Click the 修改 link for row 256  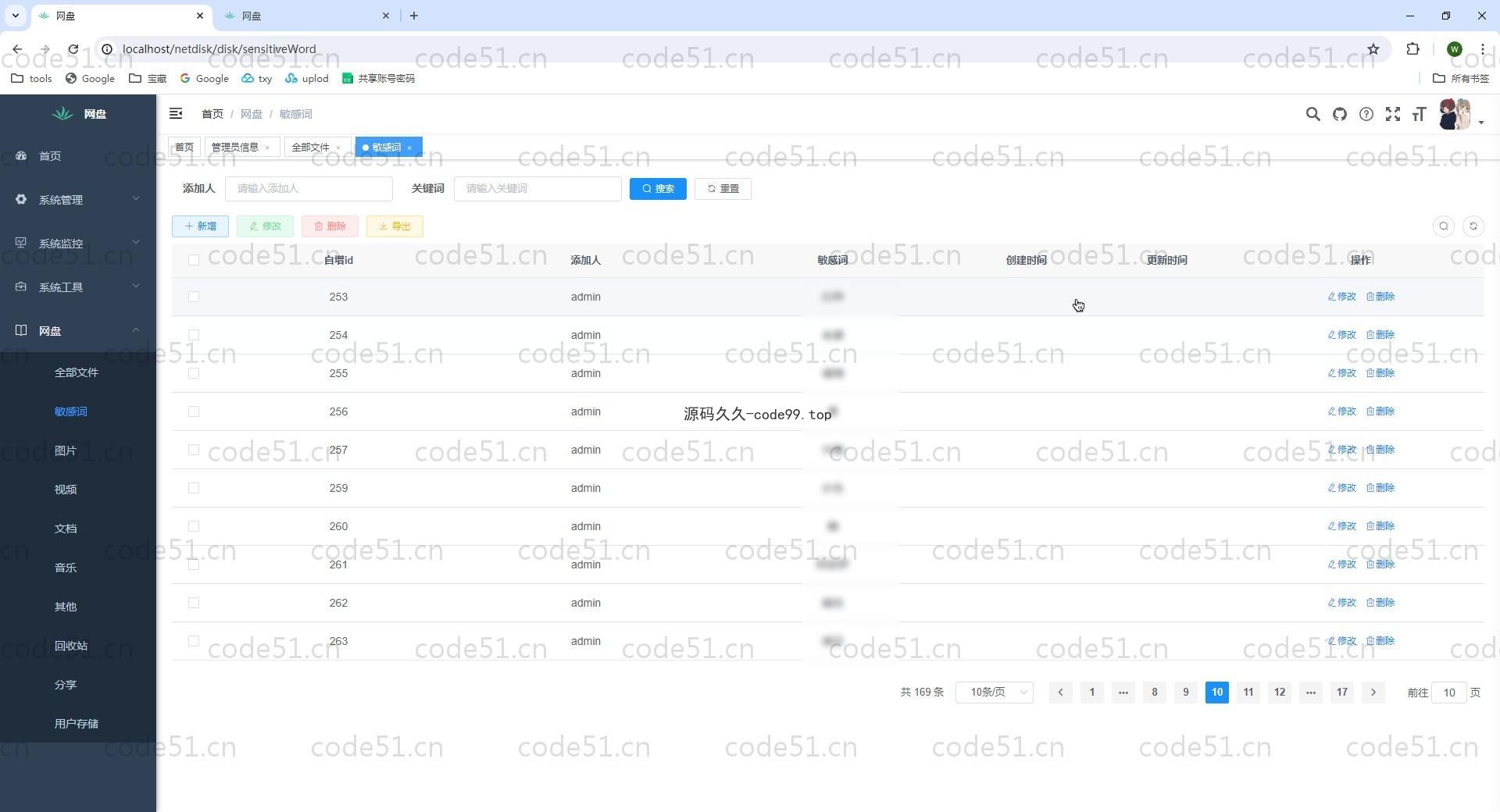(x=1342, y=411)
